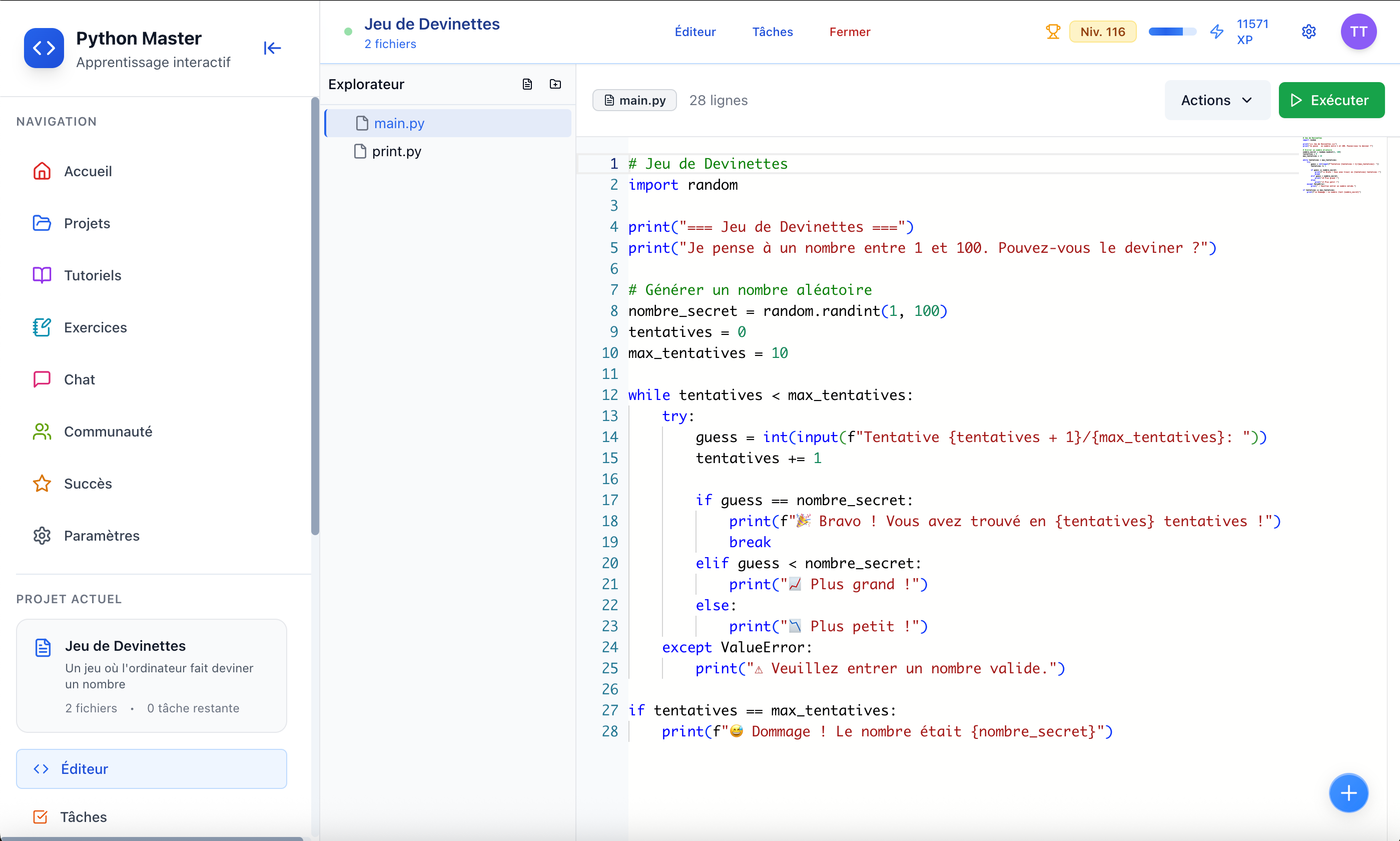1400x841 pixels.
Task: Click the blue plus floating button
Action: [1348, 793]
